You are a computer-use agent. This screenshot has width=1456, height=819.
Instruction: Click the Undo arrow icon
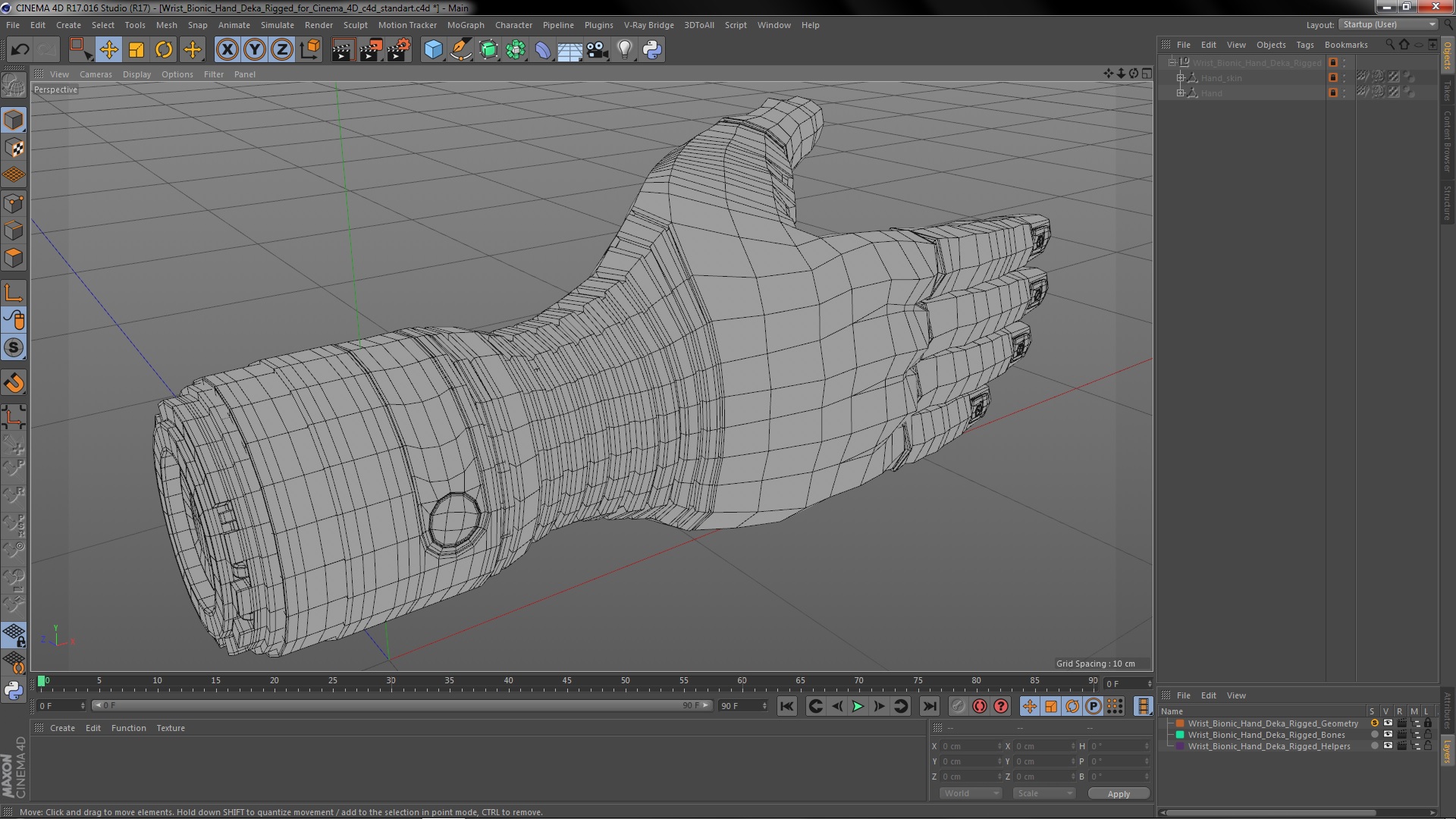(20, 50)
